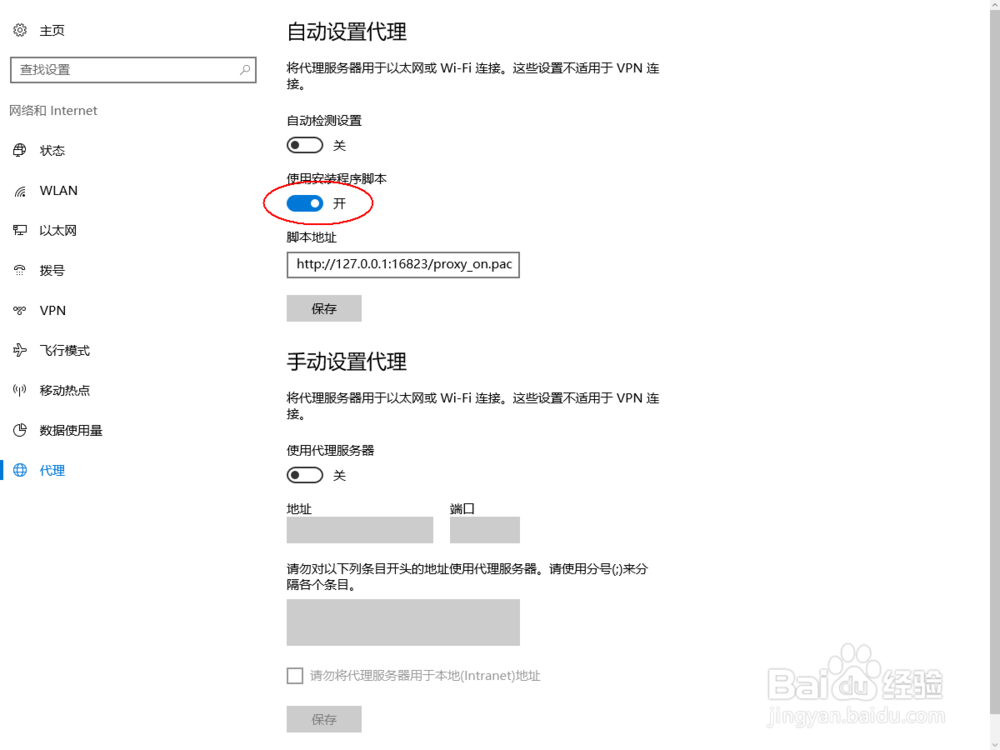The image size is (1000, 750).
Task: Go to the 主页 home label
Action: pos(52,31)
